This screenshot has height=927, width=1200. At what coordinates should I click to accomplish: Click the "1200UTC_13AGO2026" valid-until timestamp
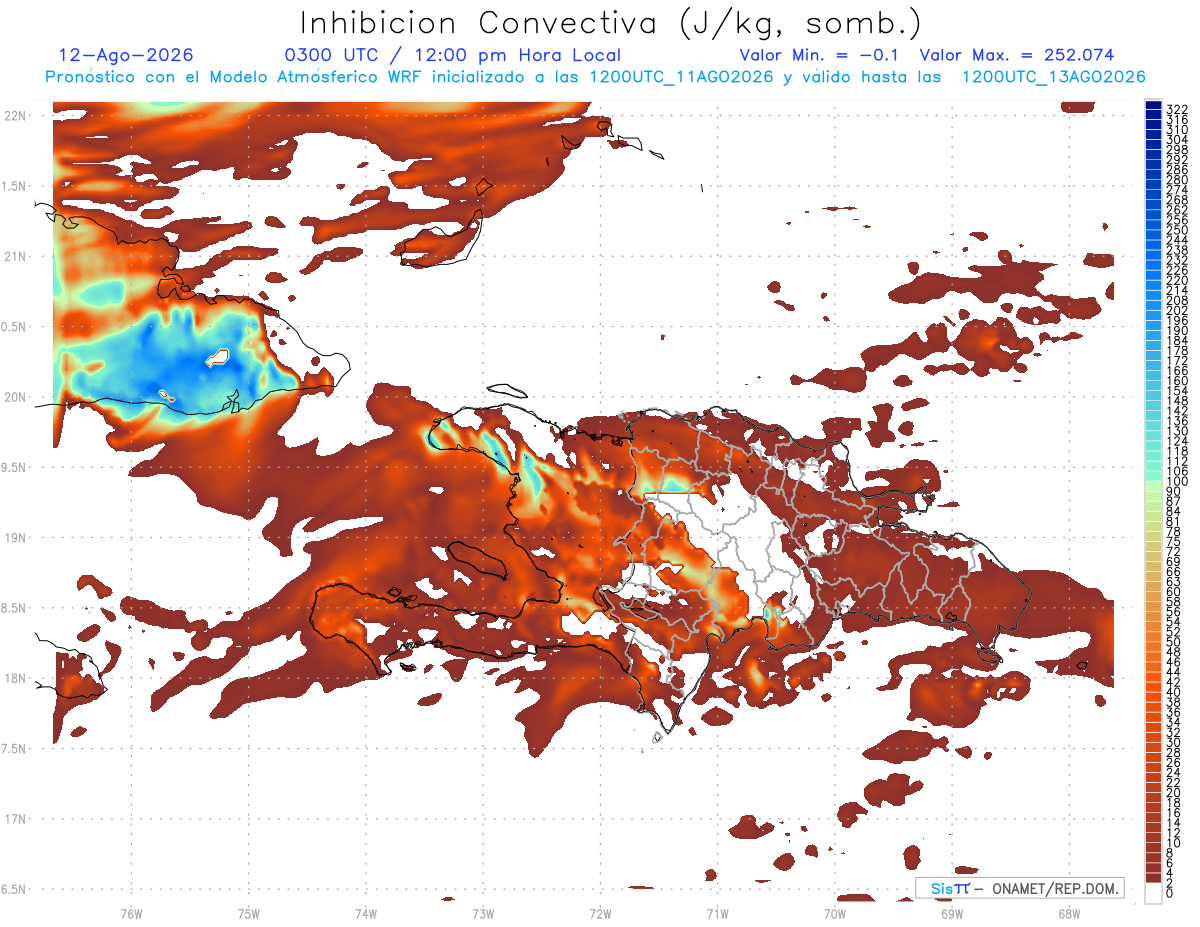tap(1053, 76)
